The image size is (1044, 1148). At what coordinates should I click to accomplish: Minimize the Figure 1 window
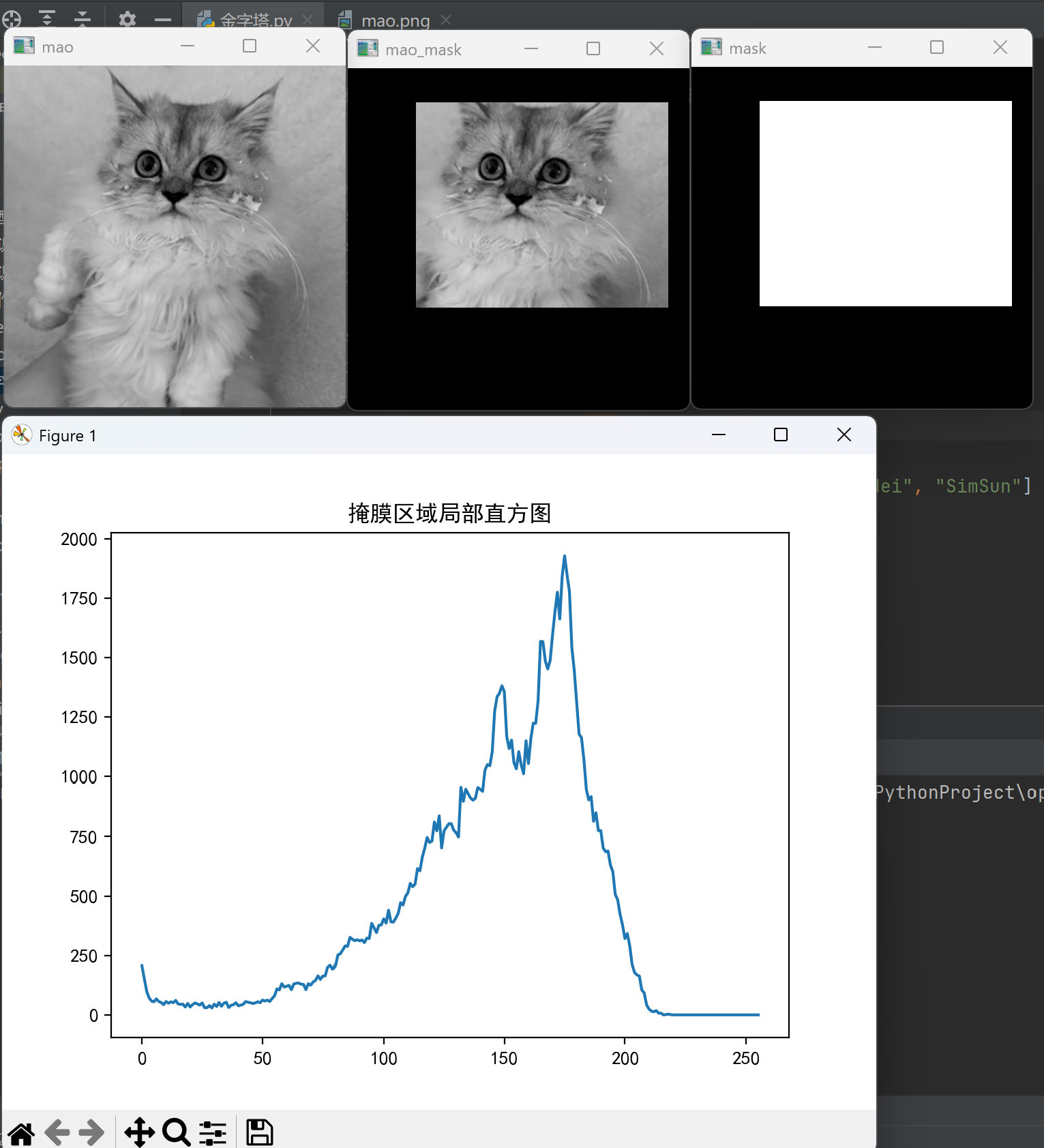[719, 435]
